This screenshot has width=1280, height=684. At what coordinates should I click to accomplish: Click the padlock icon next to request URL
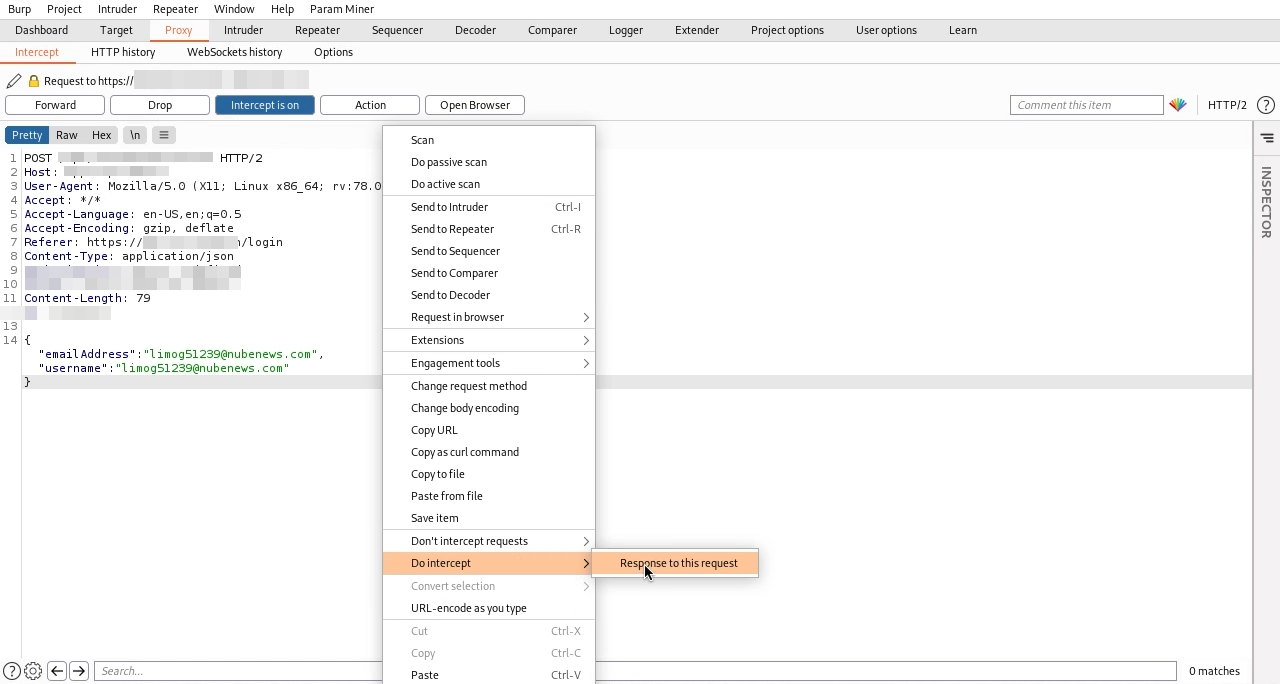point(33,81)
